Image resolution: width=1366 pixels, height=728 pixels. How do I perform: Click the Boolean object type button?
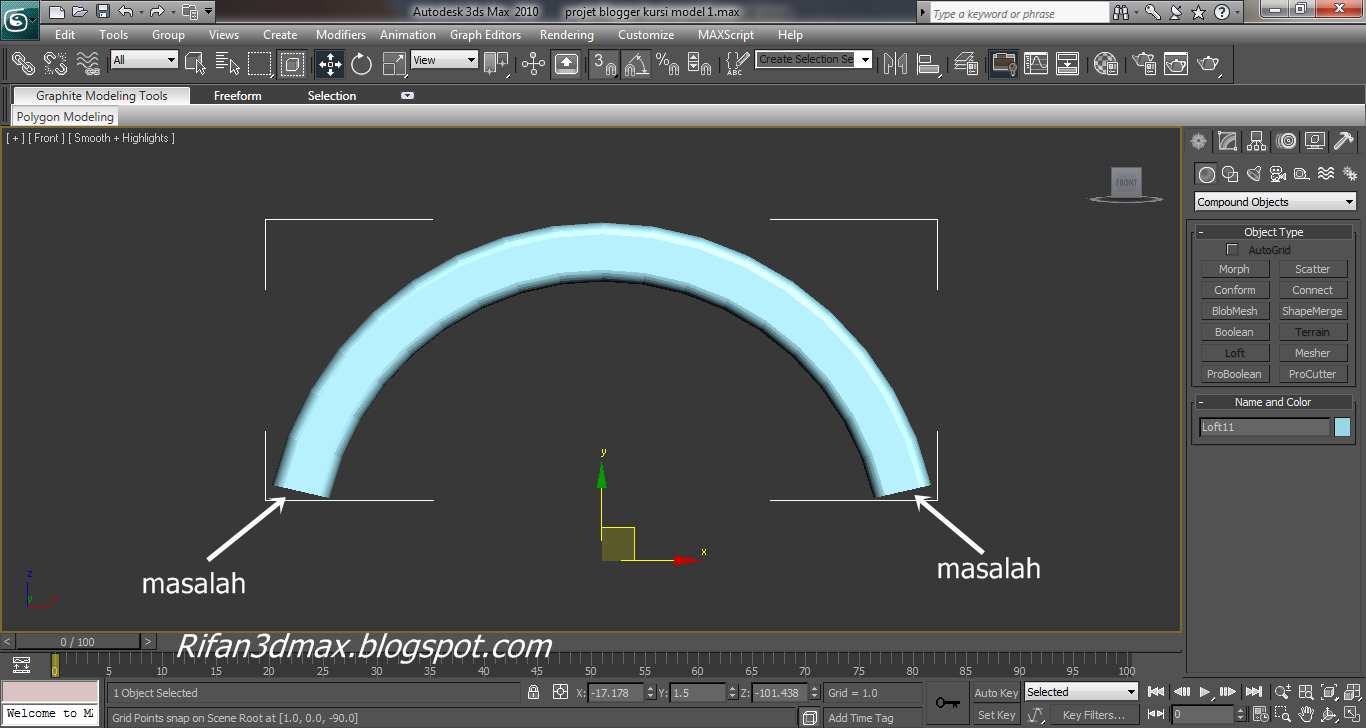(x=1235, y=331)
